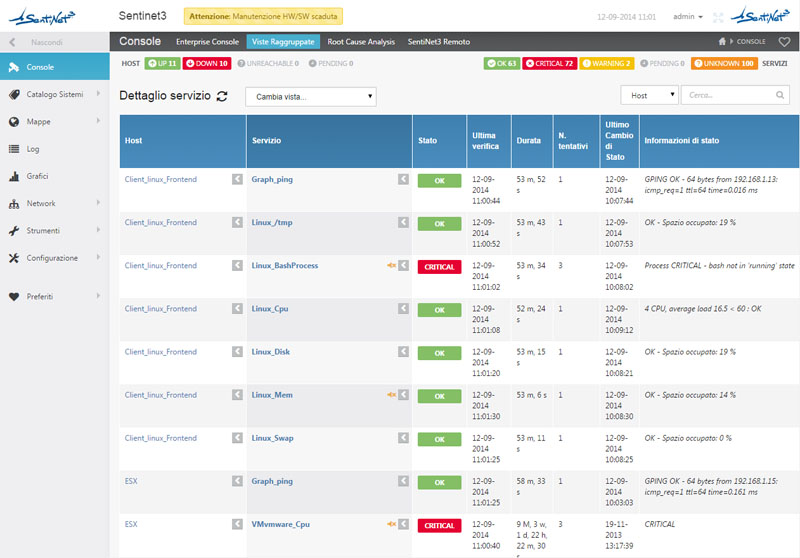Expand the Configurazione submenu arrow
Image resolution: width=800 pixels, height=558 pixels.
pos(98,258)
